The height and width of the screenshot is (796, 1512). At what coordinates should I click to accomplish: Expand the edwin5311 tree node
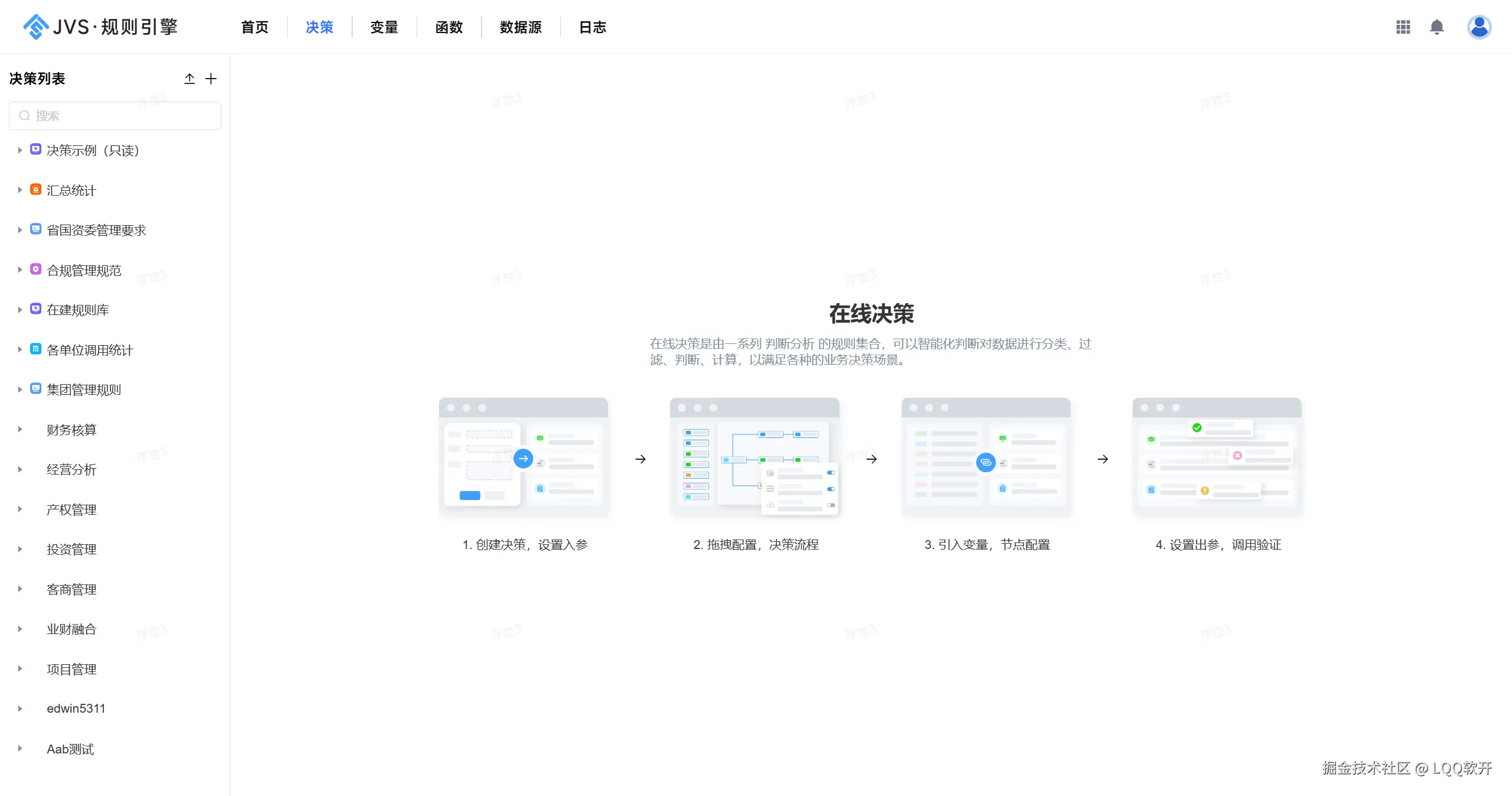(x=19, y=709)
